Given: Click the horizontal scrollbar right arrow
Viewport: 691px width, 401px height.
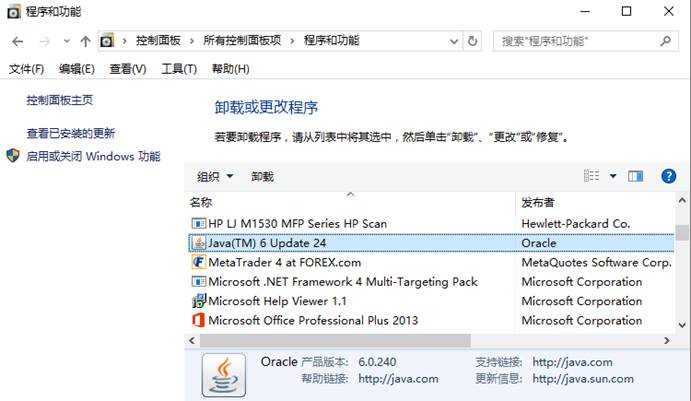Looking at the screenshot, I should click(667, 341).
